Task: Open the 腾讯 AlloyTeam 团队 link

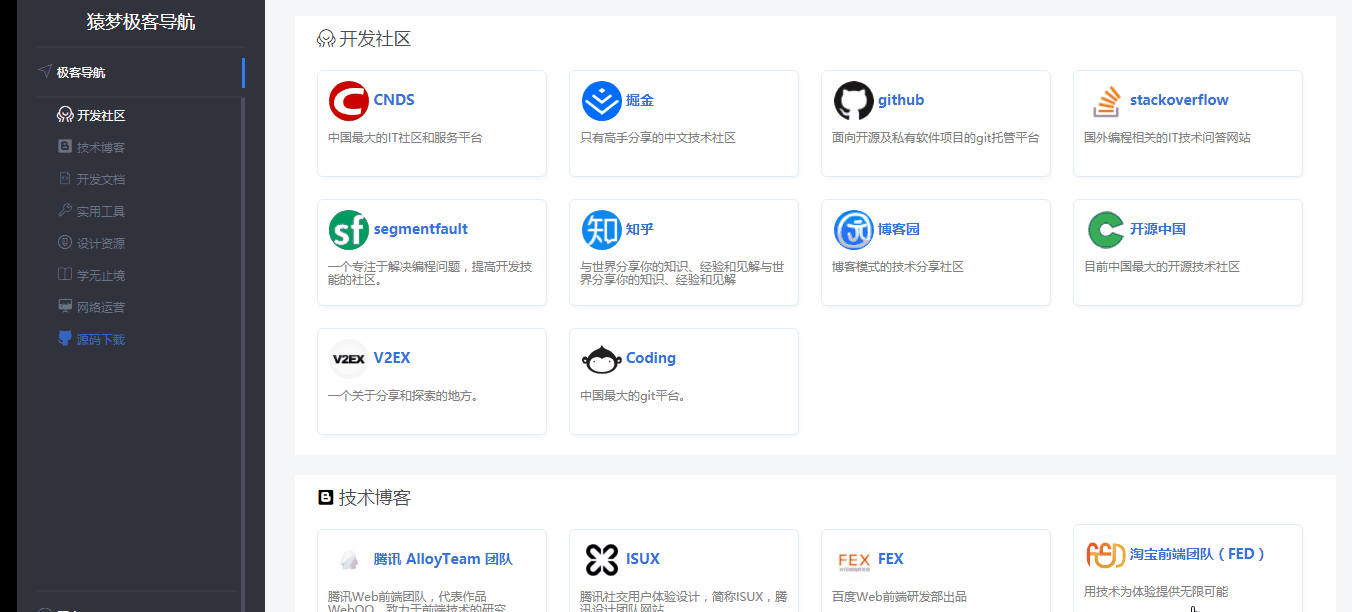Action: coord(443,559)
